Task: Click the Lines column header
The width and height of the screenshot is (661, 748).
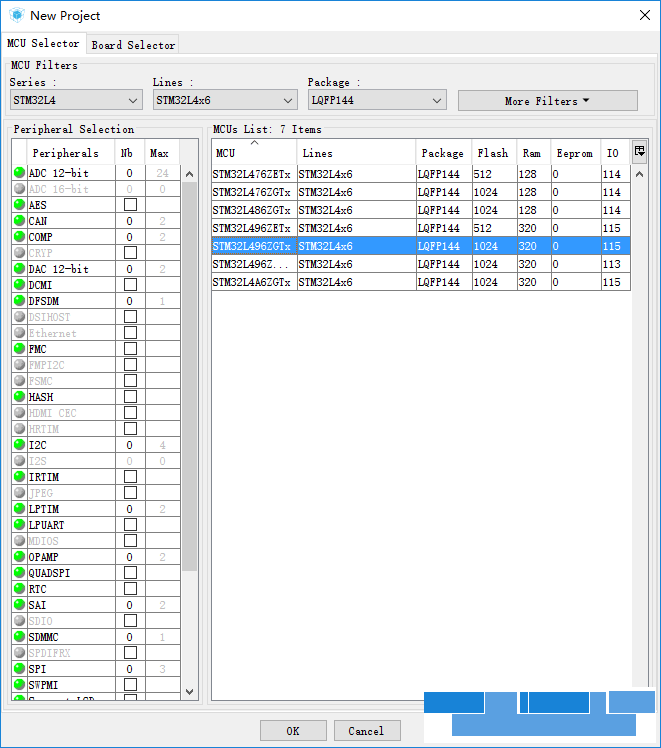Action: click(x=356, y=153)
